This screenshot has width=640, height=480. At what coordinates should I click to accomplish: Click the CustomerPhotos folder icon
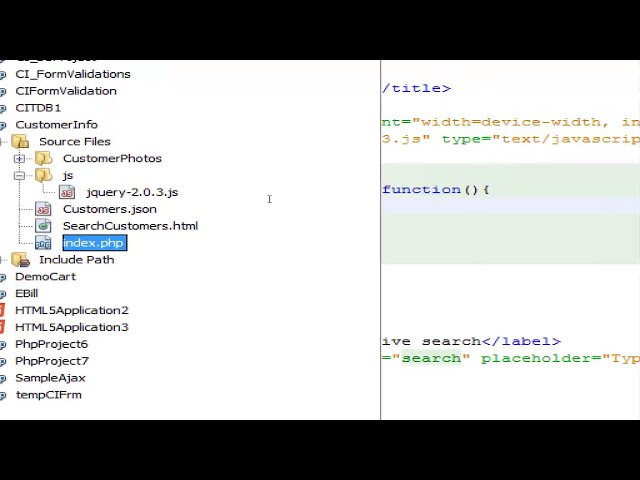tap(44, 158)
